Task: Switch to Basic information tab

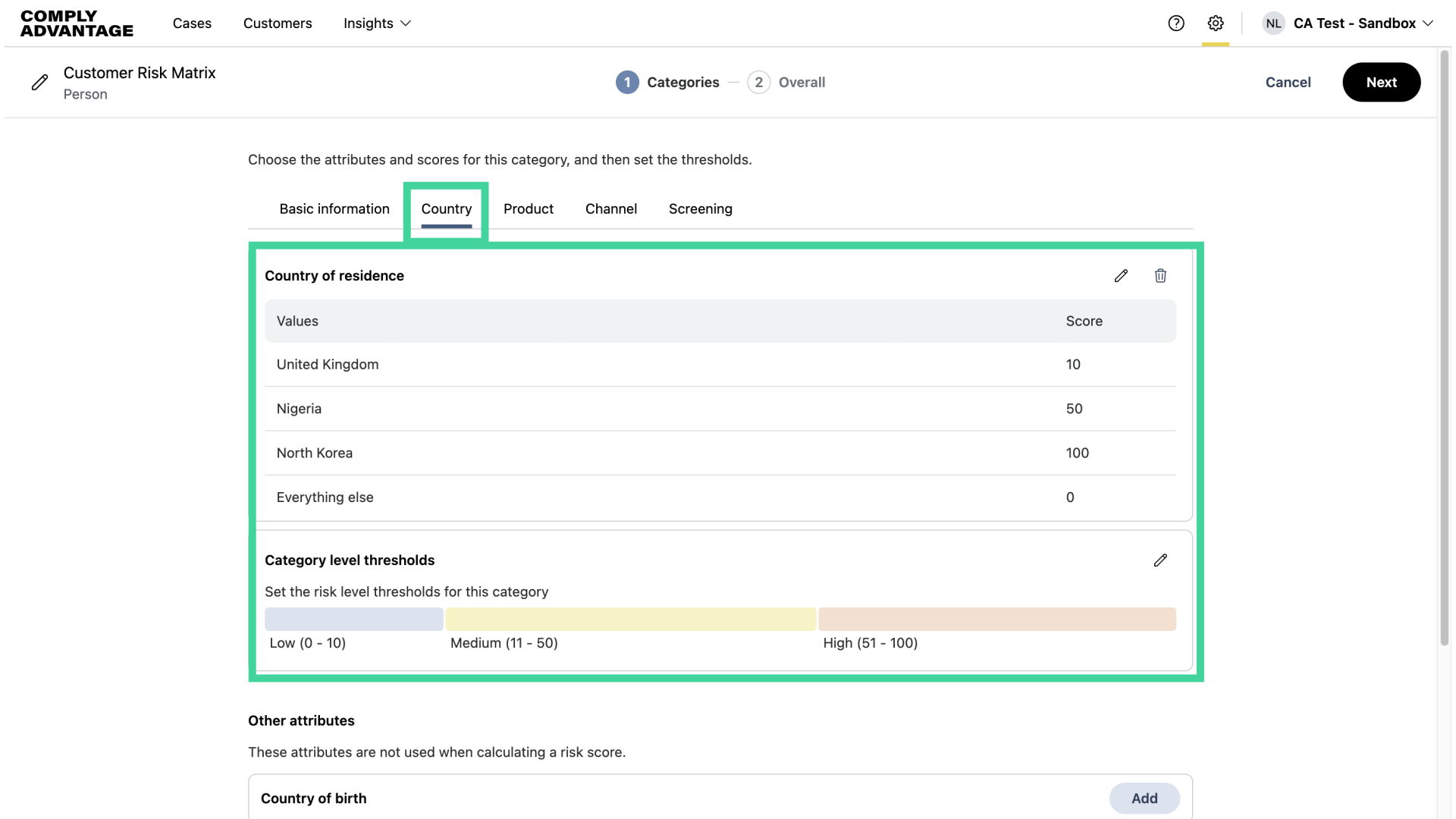Action: [x=334, y=209]
